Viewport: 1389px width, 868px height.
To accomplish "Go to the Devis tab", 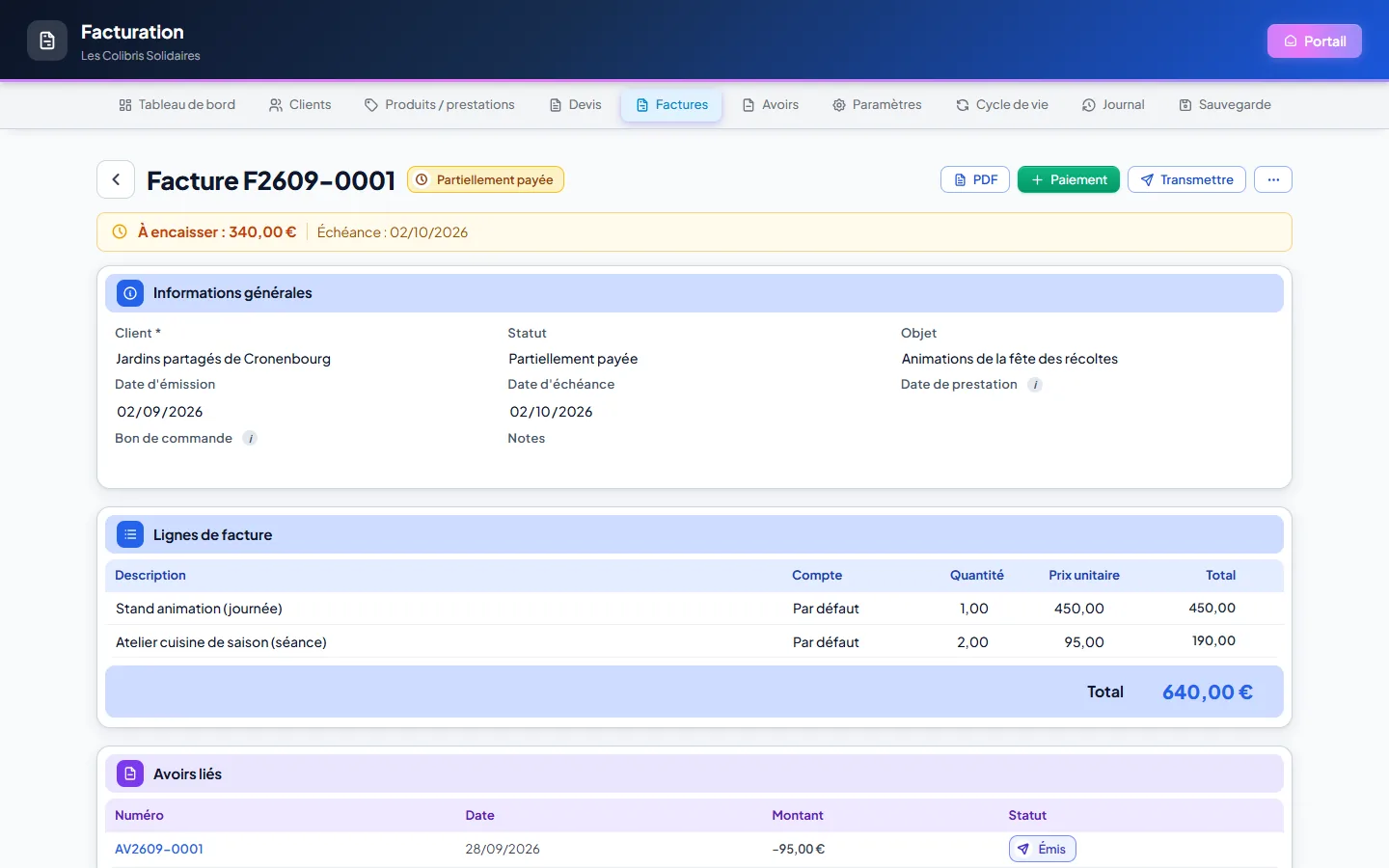I will [x=575, y=105].
